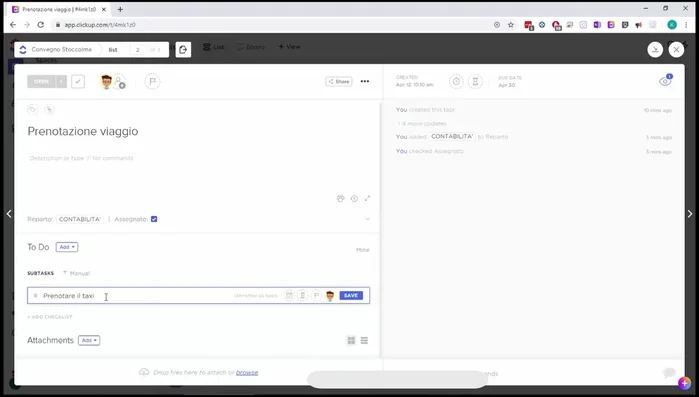Click the comment send bubble icon

(669, 373)
